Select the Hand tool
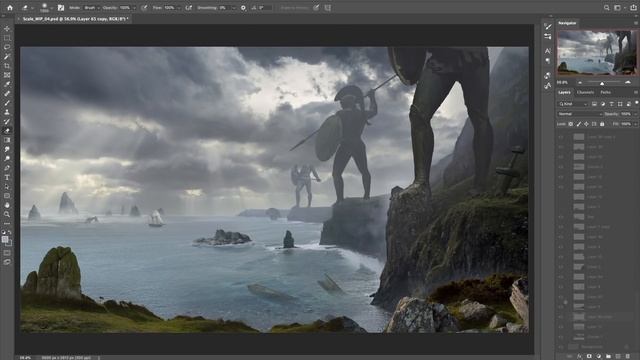640x360 pixels. coord(7,205)
